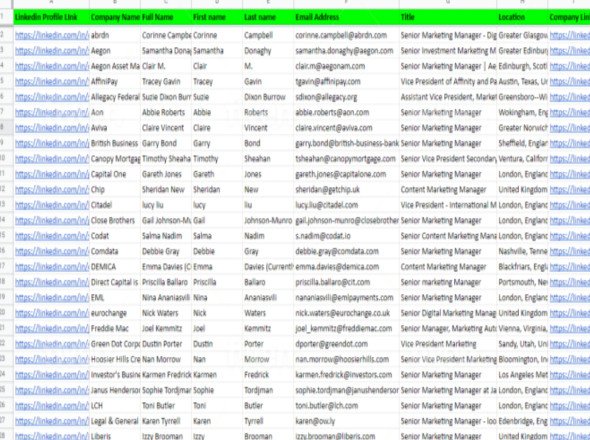Click the email priscilla.ballaro@cit.com

tap(333, 282)
